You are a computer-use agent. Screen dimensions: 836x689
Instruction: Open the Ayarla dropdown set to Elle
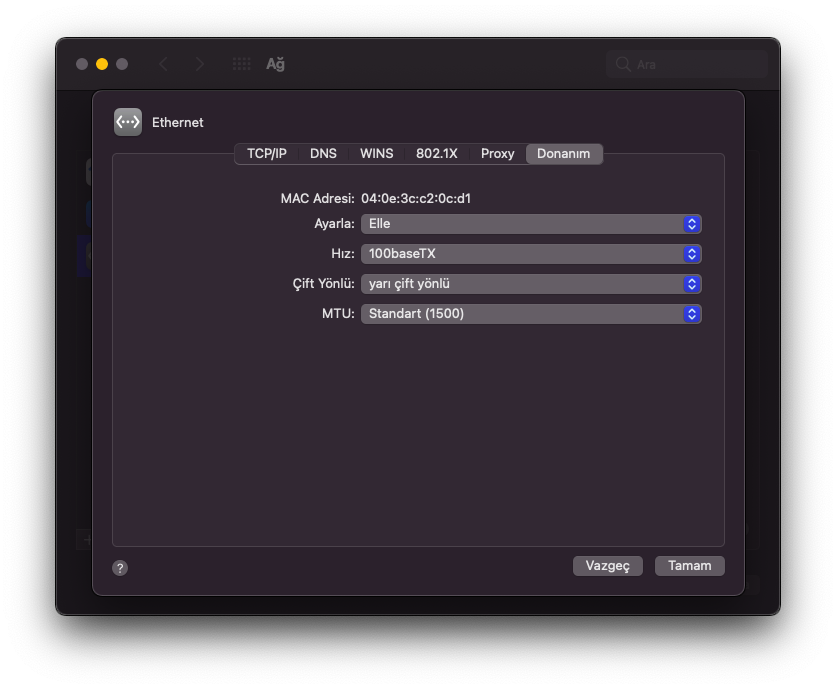pos(530,224)
